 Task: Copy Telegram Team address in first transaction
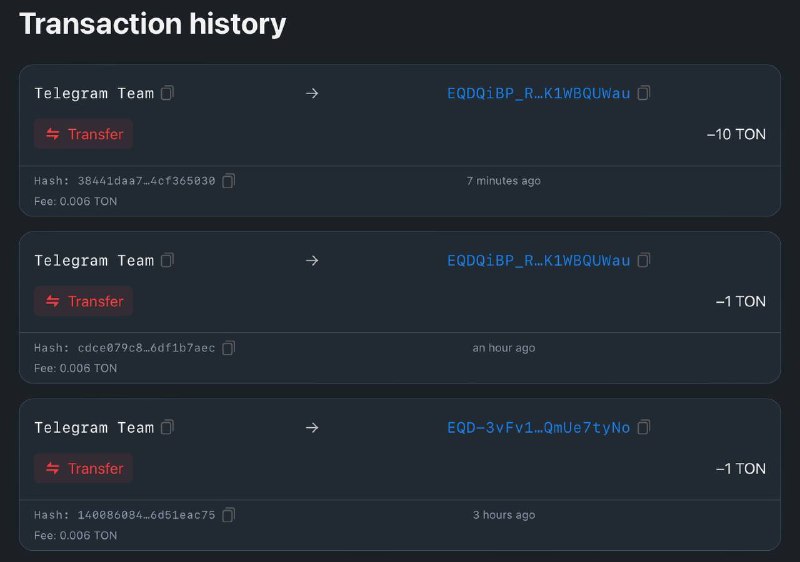pos(167,93)
